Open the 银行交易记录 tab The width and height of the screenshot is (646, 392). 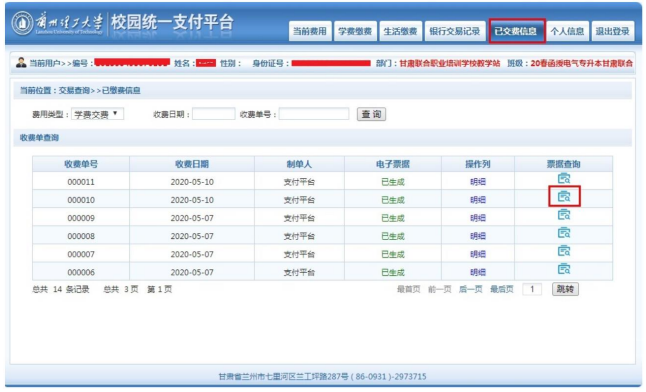[x=455, y=31]
